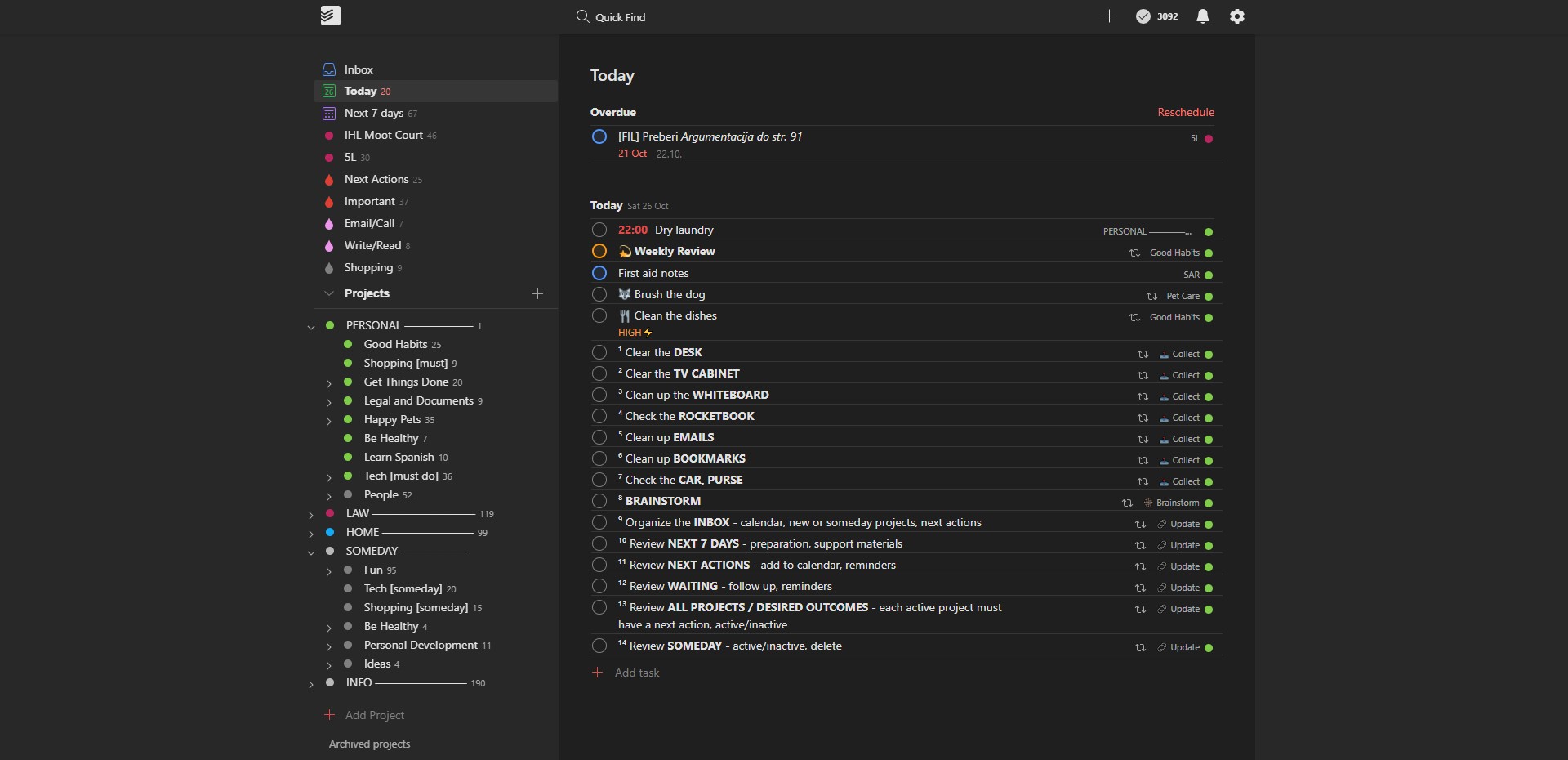Viewport: 1568px width, 760px height.
Task: Open the Organize the INBOX task
Action: pyautogui.click(x=800, y=522)
